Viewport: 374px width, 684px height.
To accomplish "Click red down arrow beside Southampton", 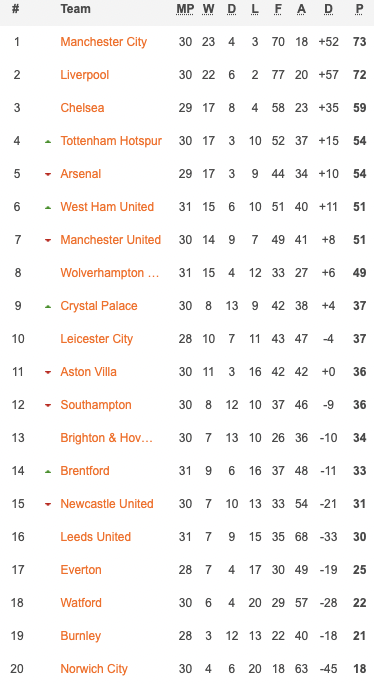I will tap(48, 406).
